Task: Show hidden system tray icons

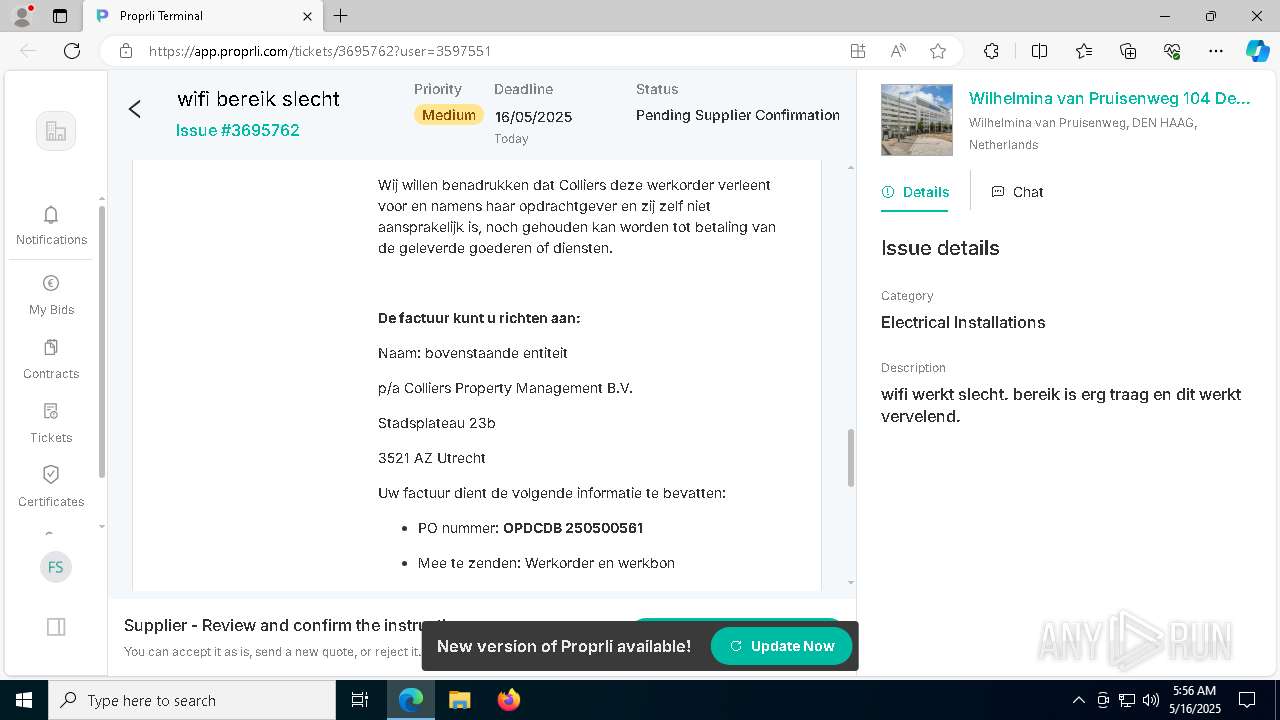Action: tap(1078, 700)
